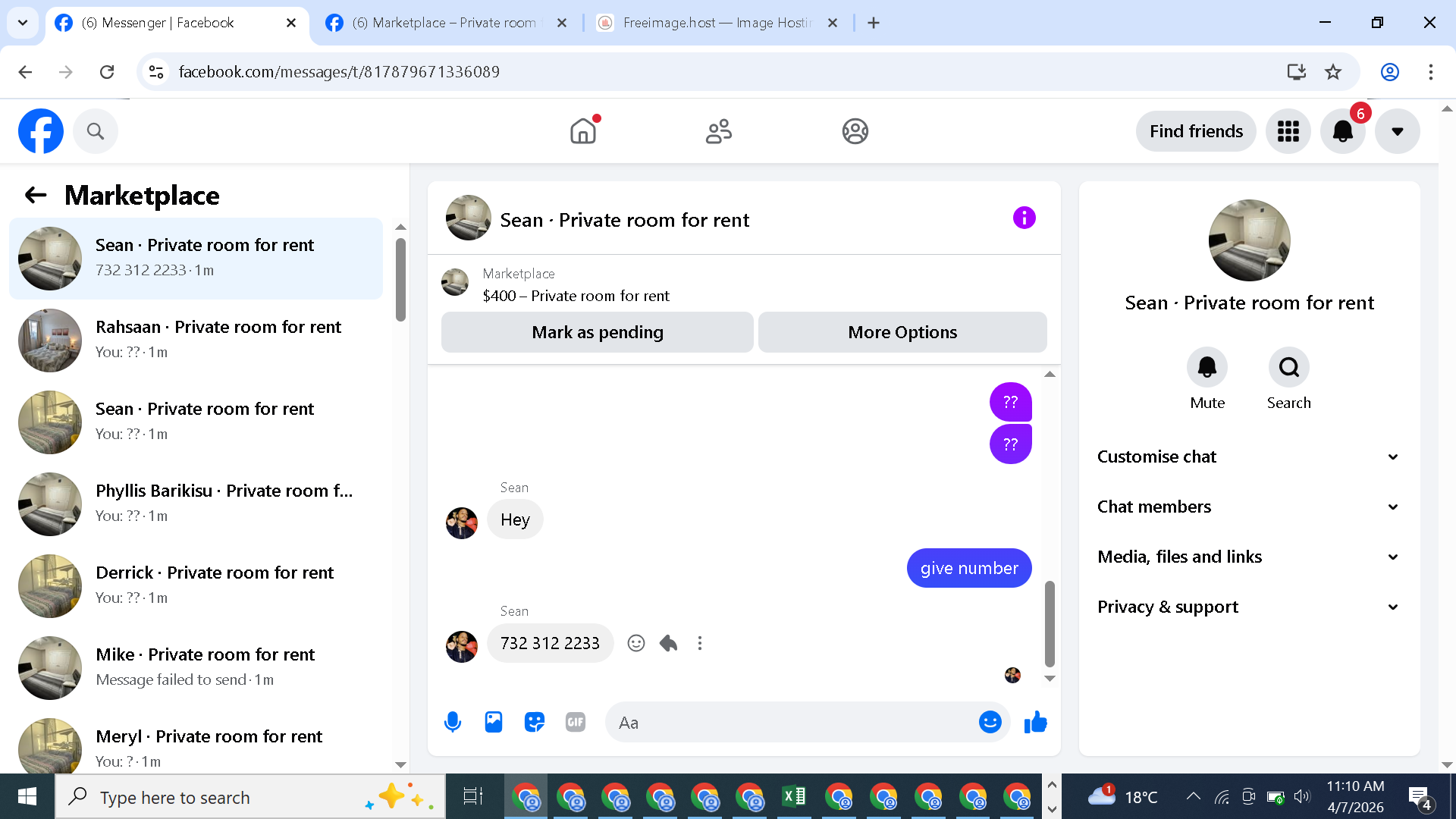
Task: Open the Windows notification center icon
Action: tap(1420, 797)
